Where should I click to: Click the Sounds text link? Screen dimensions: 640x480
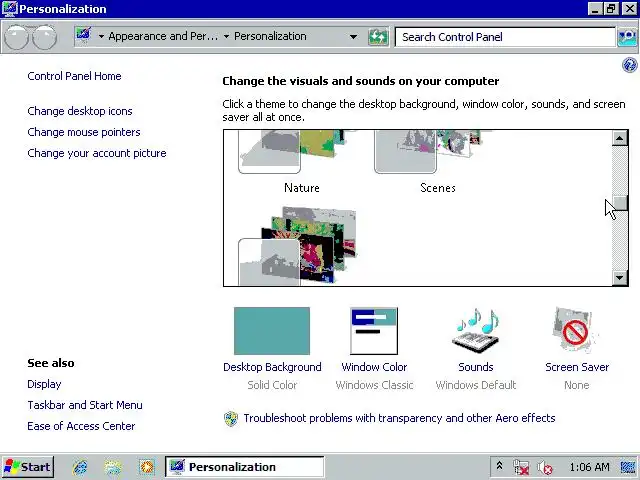[476, 367]
